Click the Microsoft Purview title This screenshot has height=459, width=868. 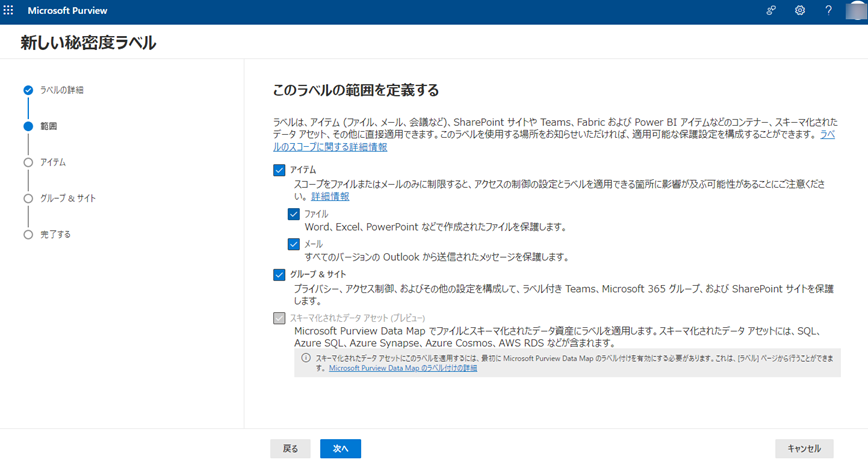[x=67, y=11]
